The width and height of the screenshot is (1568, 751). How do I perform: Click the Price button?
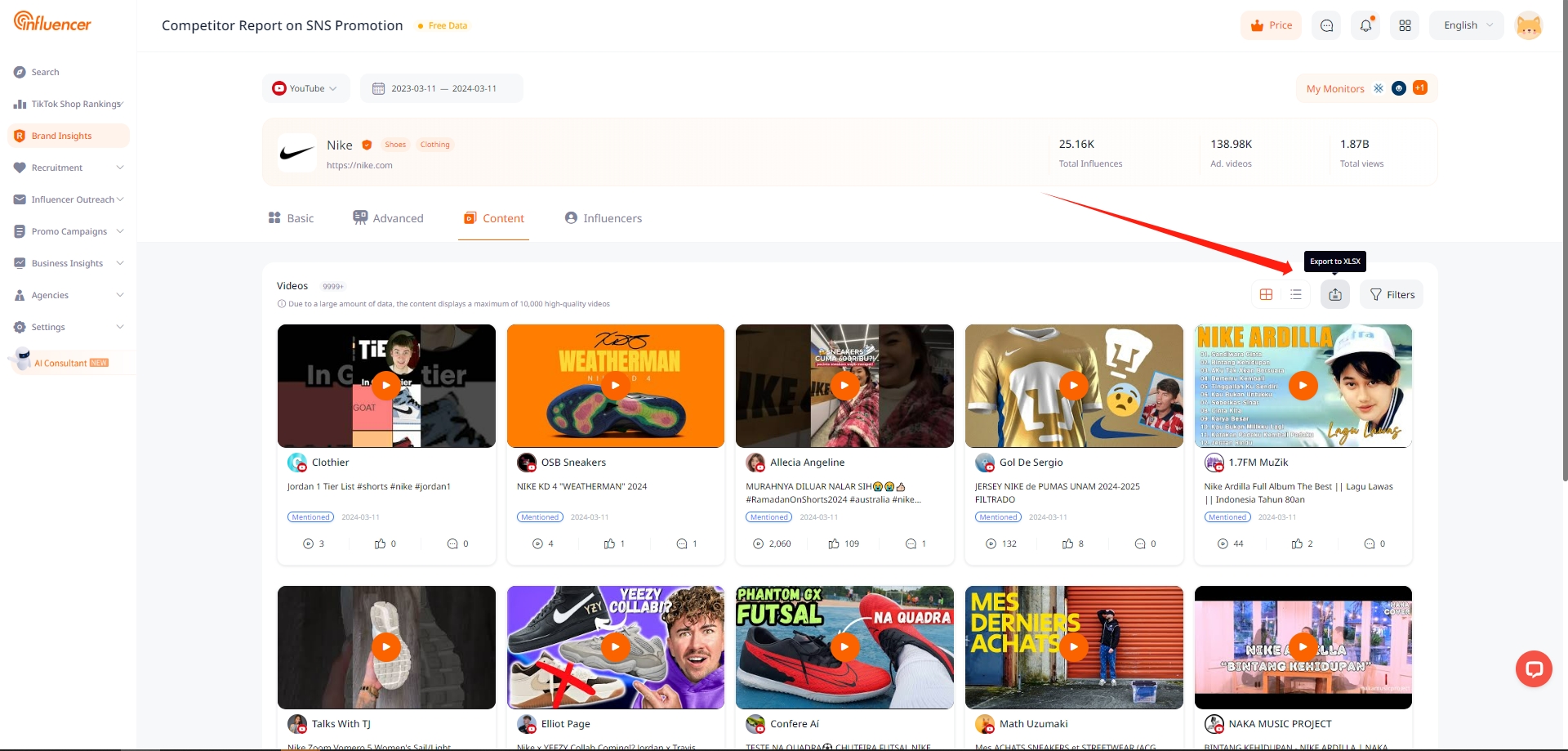point(1271,25)
